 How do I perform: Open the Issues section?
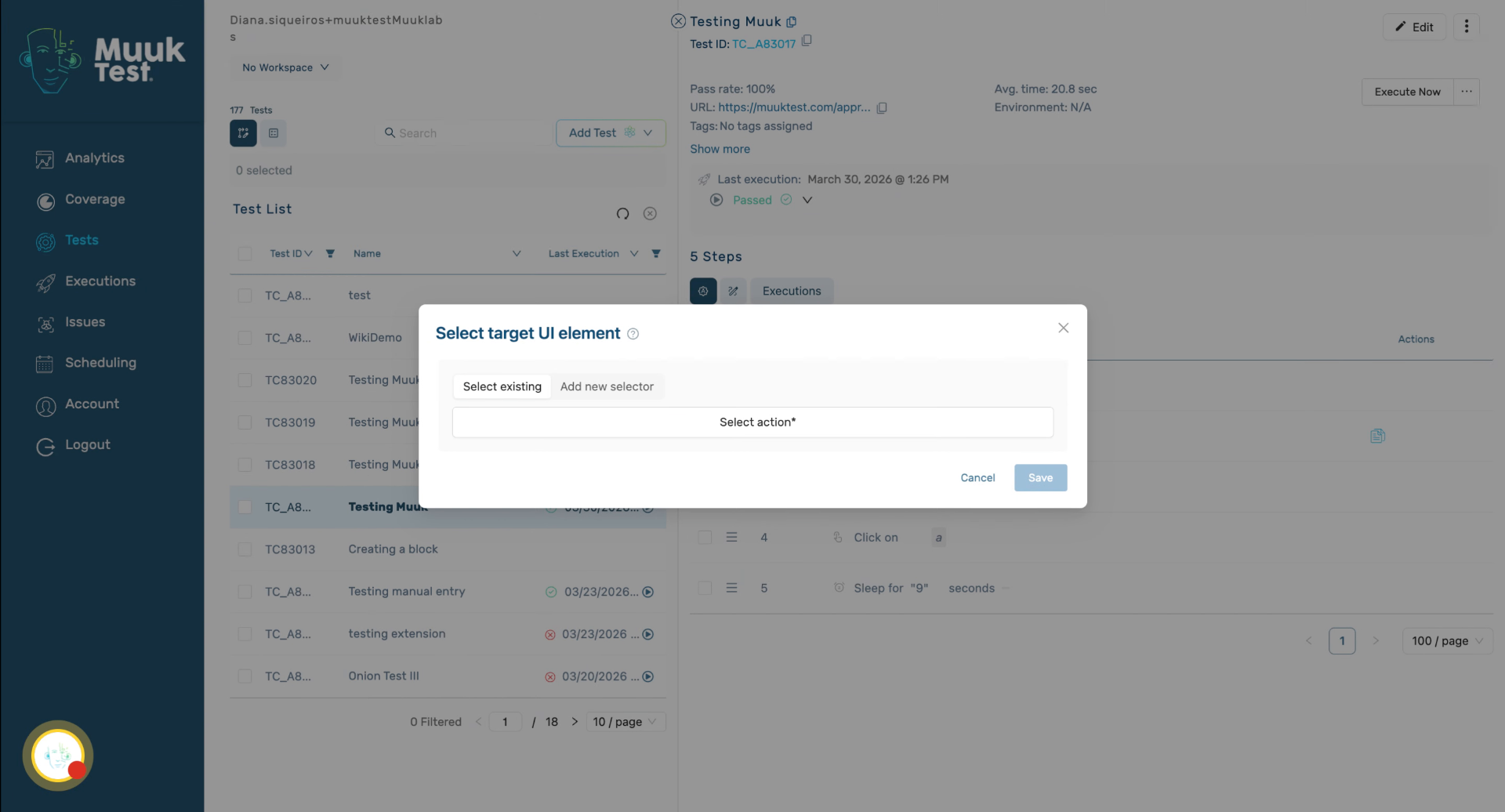coord(85,322)
